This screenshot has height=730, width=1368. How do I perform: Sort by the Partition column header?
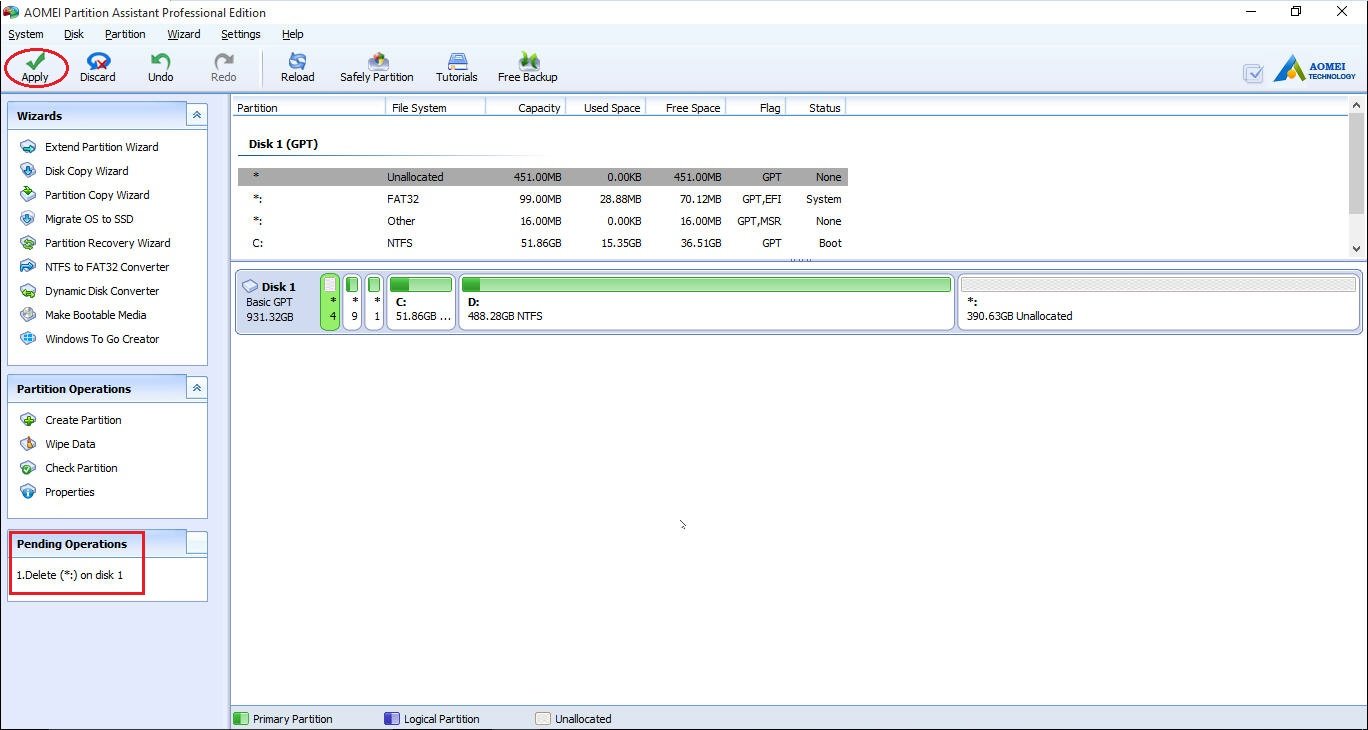point(309,108)
